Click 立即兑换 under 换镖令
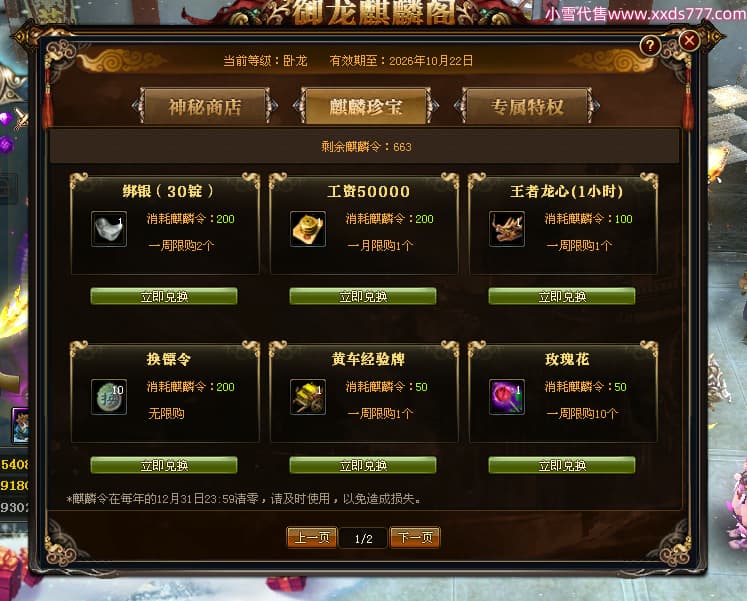Viewport: 747px width, 601px height. tap(164, 465)
